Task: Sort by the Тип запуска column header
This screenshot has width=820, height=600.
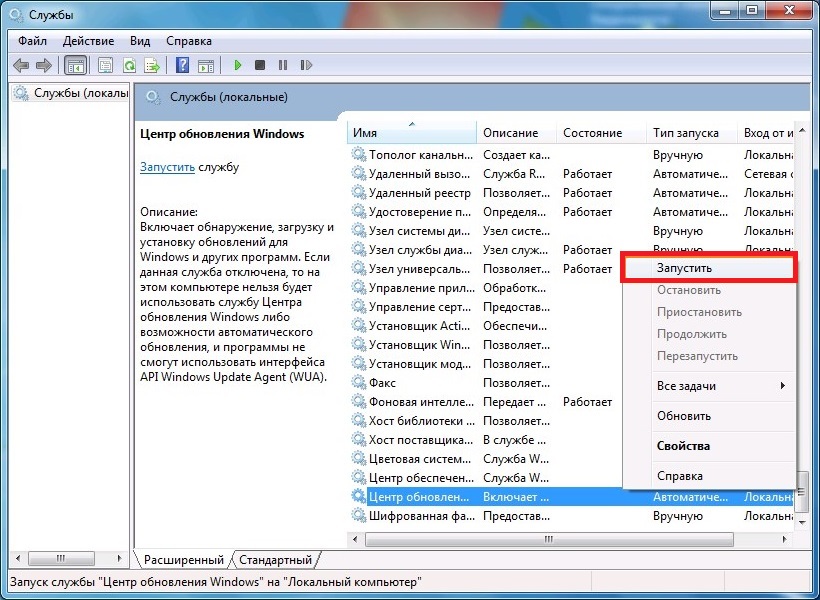Action: click(x=692, y=133)
